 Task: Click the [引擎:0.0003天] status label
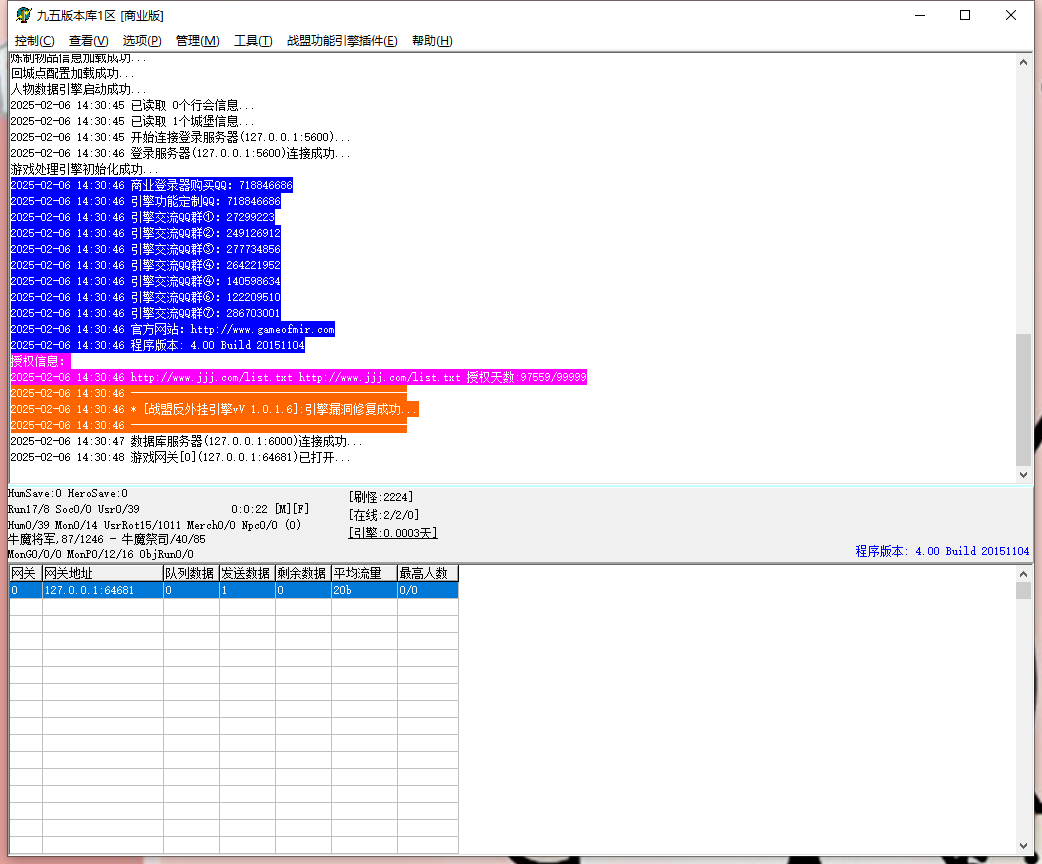tap(393, 533)
